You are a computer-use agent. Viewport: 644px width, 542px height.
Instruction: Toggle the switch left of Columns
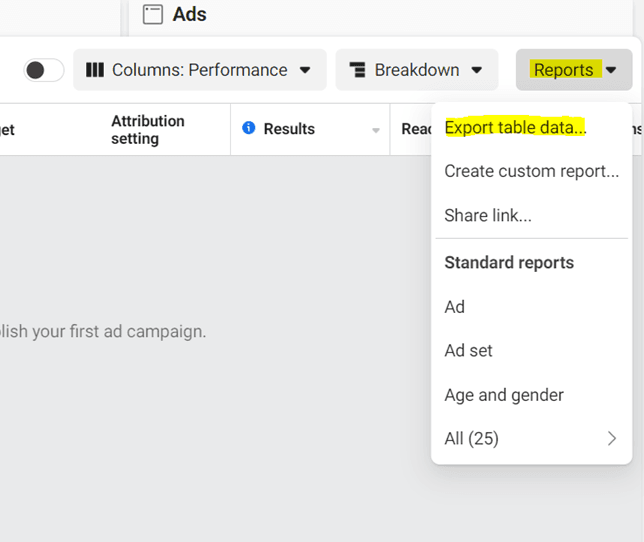coord(44,70)
